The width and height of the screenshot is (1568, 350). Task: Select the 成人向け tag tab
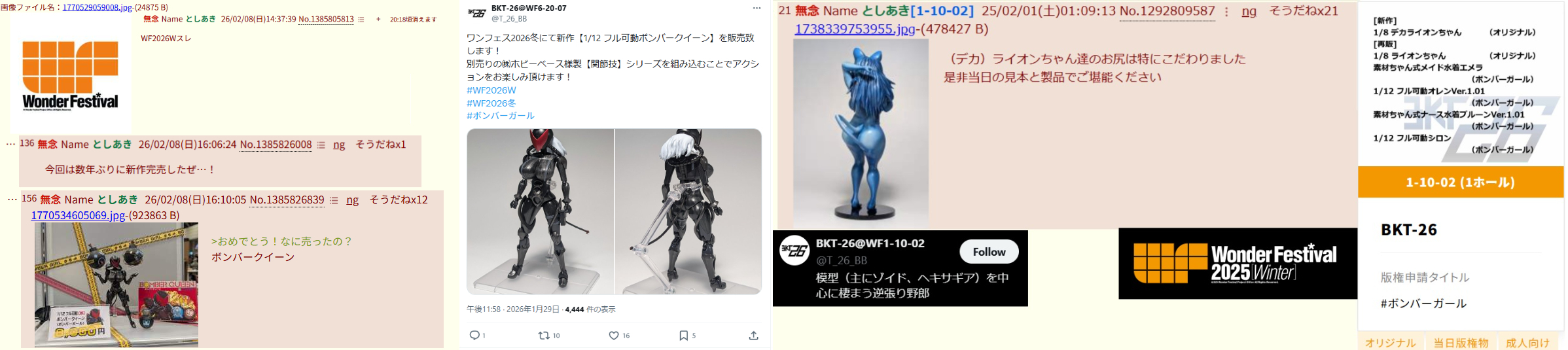click(x=1528, y=343)
